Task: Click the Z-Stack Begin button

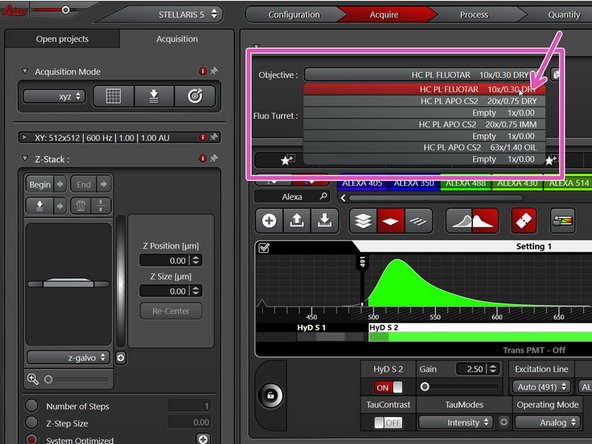Action: (40, 184)
